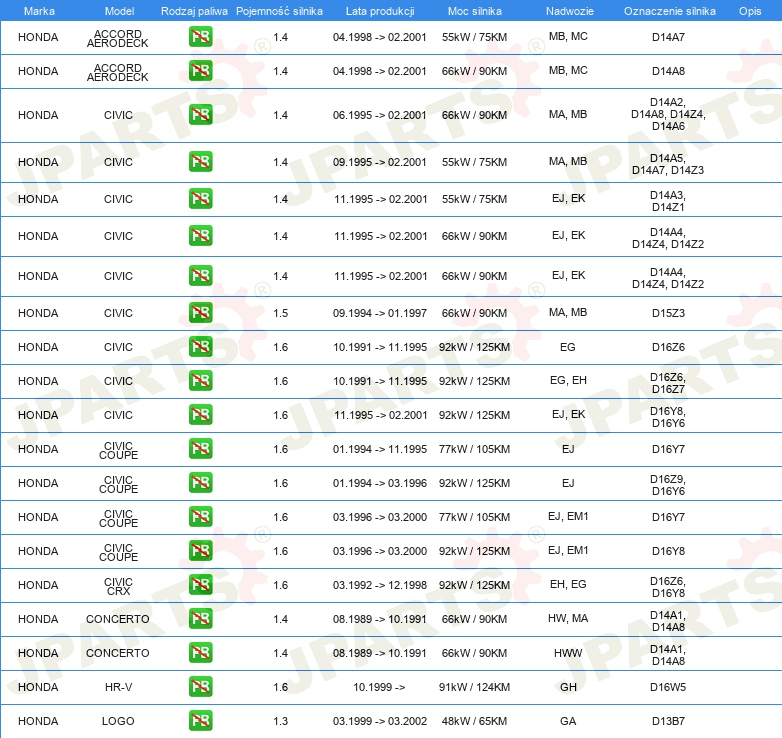The image size is (782, 738).
Task: Click the 03.1999 -> 03.2002 date cell
Action: [380, 721]
